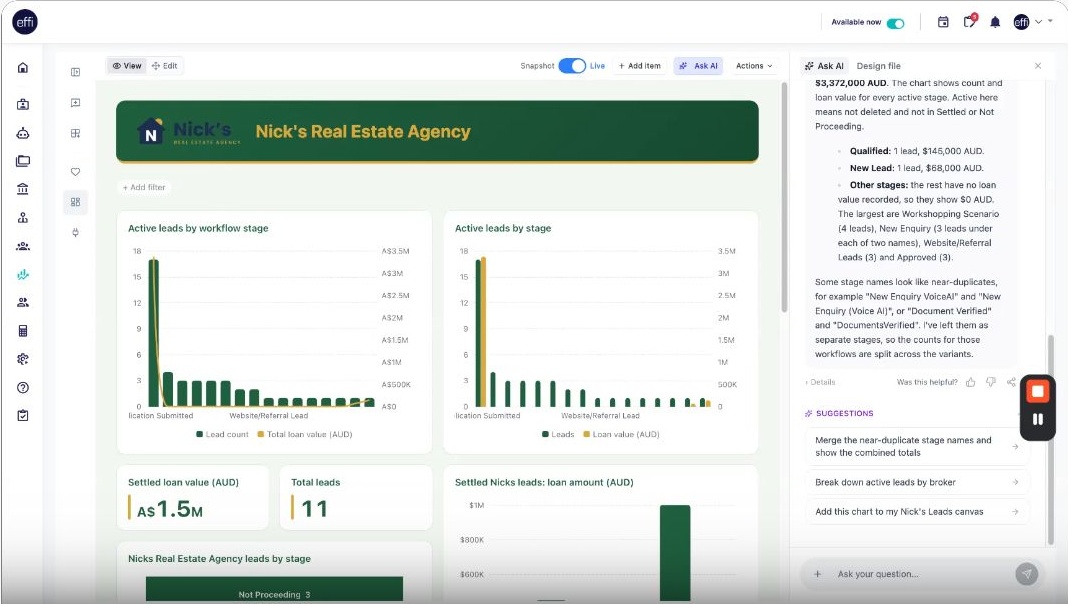This screenshot has height=604, width=1068.
Task: Open the clipboard checklist icon in sidebar
Action: [22, 415]
